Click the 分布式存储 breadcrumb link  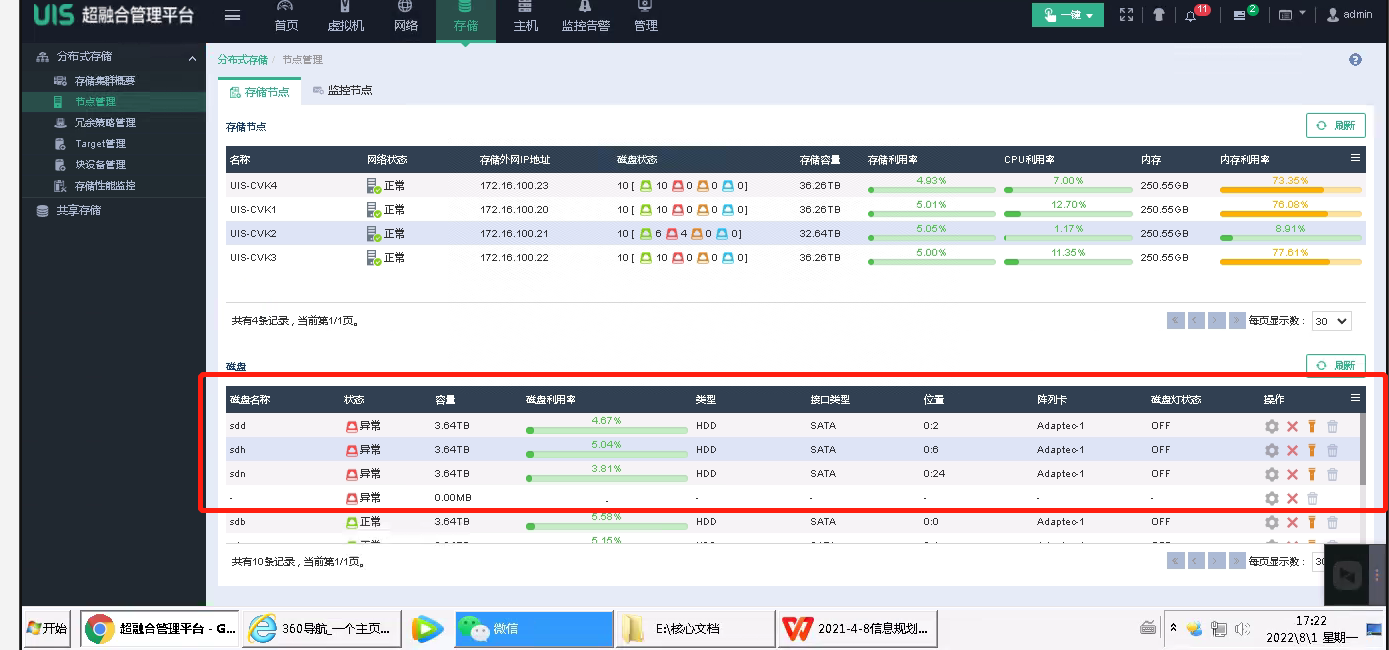242,60
